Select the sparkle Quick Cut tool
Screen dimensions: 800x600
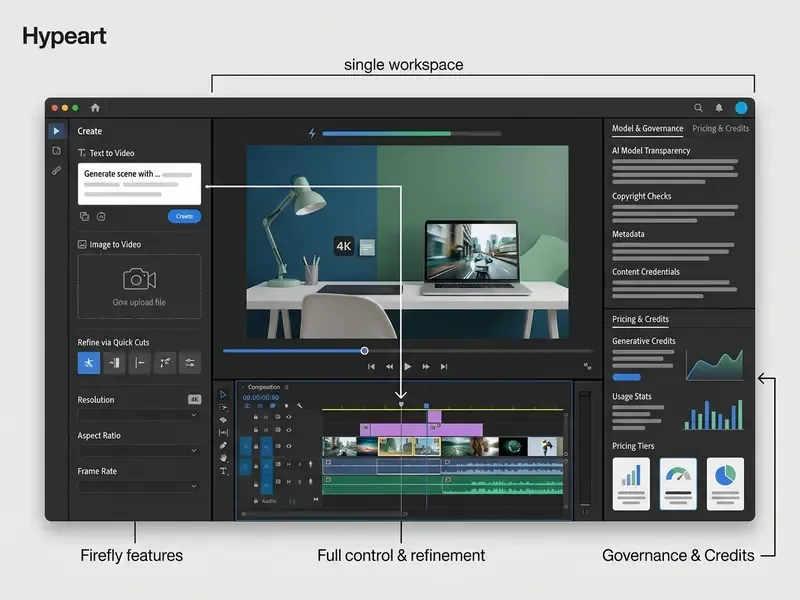[89, 363]
